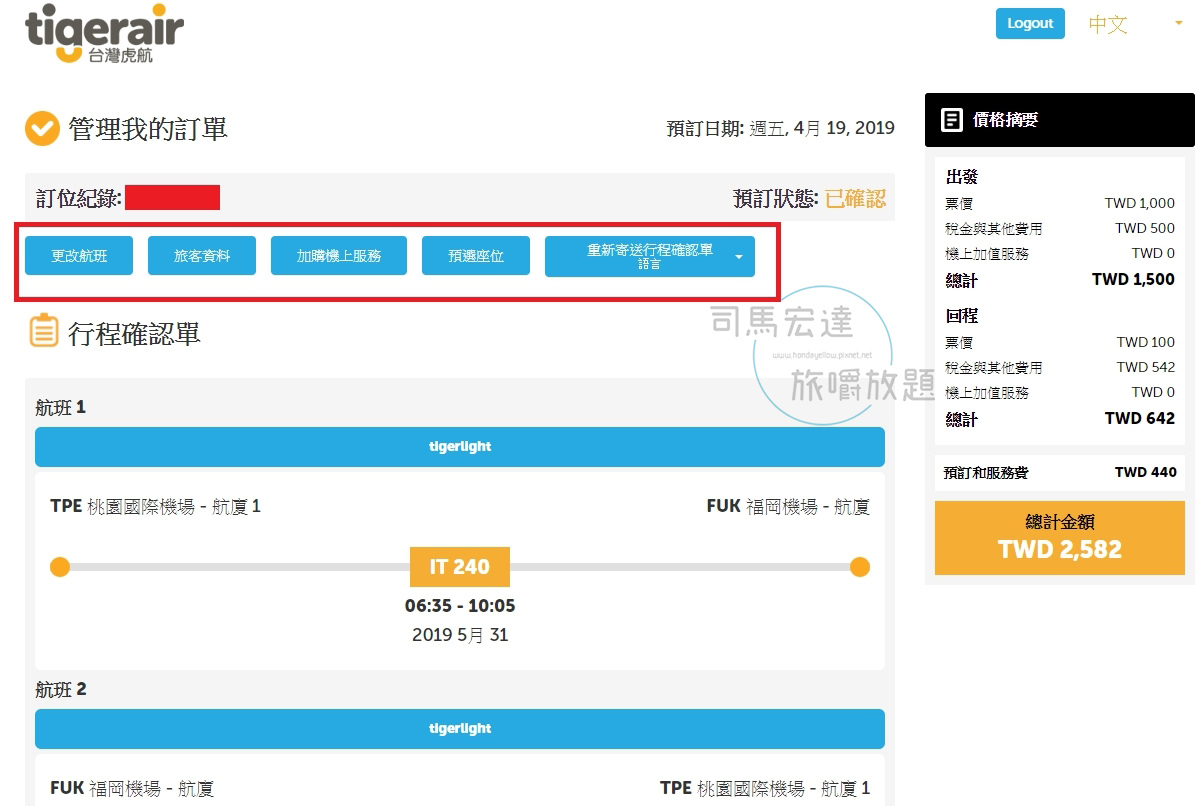Click the 已確認 booking status text

[x=855, y=199]
